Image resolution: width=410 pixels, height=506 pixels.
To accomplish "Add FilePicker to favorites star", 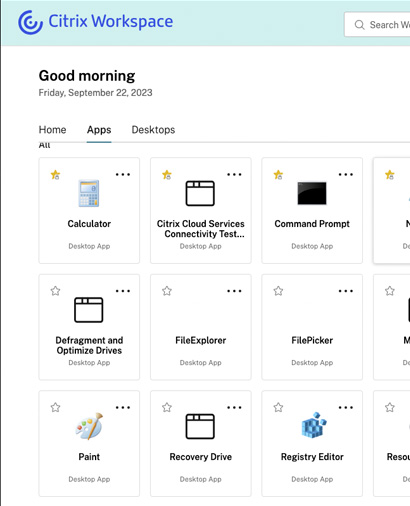I will point(278,291).
